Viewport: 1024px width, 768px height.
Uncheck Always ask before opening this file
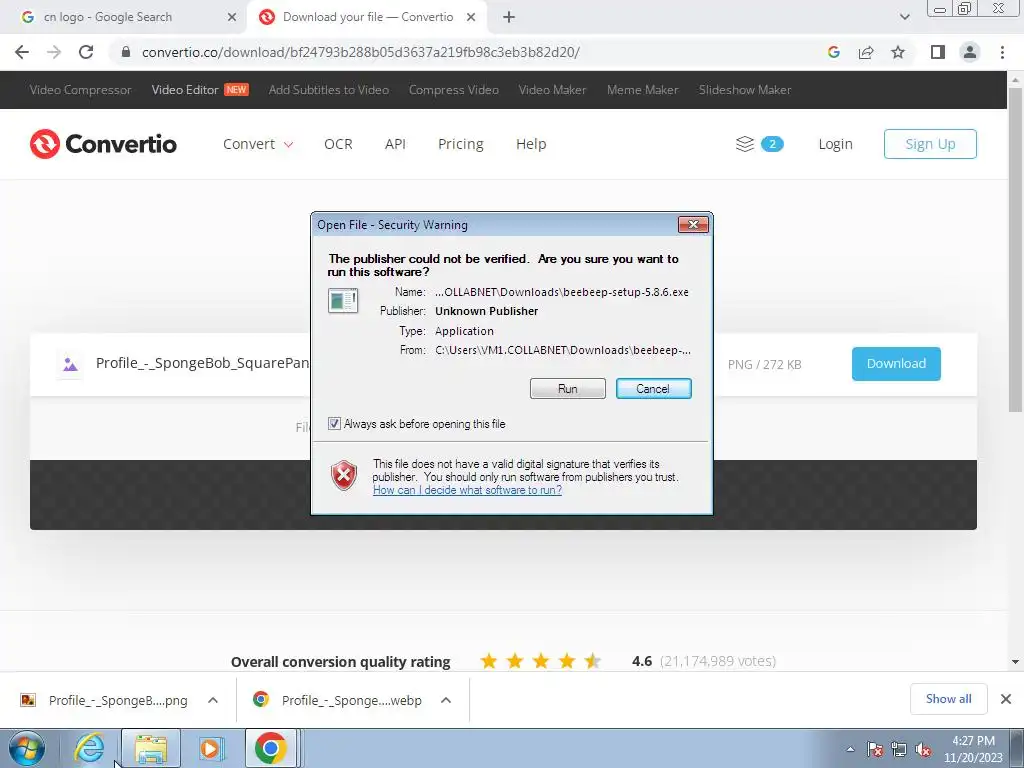click(334, 424)
